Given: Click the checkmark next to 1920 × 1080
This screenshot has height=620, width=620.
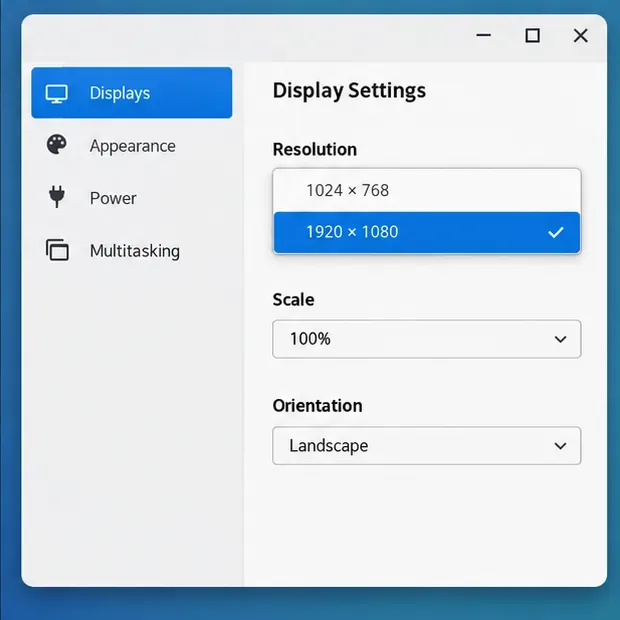Looking at the screenshot, I should pyautogui.click(x=556, y=232).
